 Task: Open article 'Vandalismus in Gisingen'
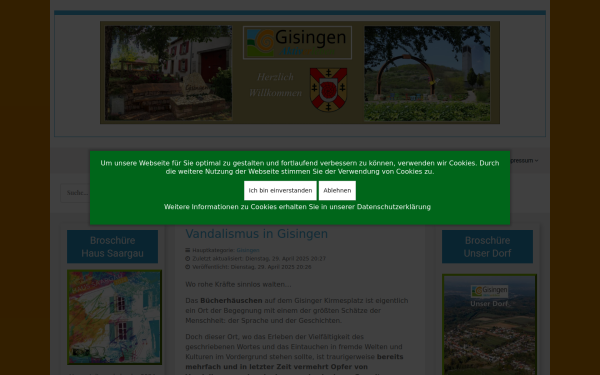tap(256, 234)
